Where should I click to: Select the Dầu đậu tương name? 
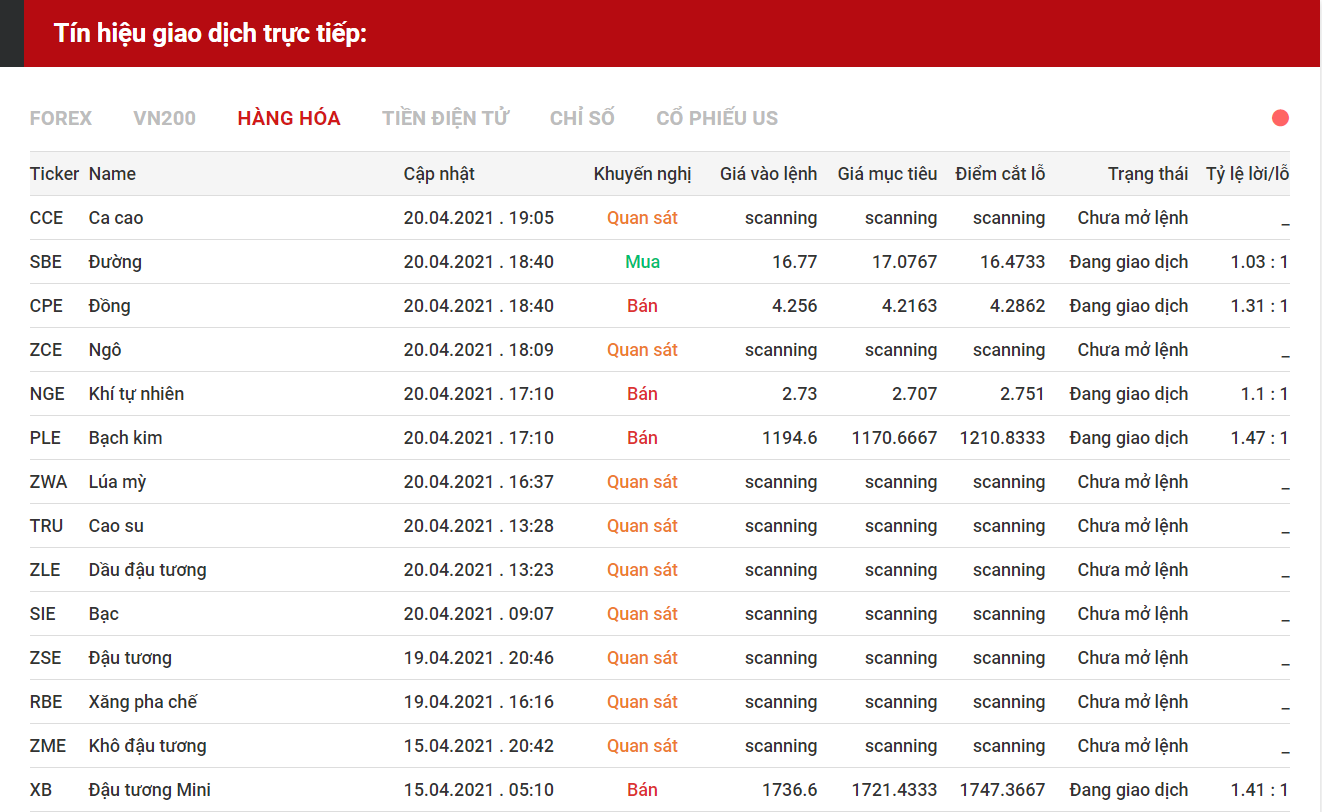pos(148,570)
